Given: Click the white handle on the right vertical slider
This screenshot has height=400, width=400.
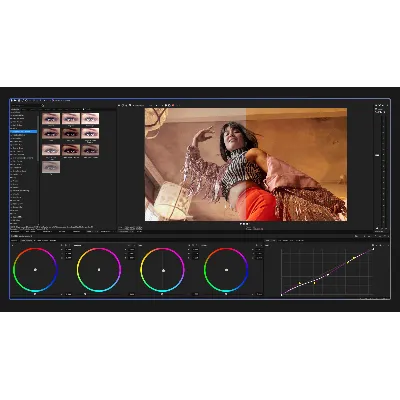Looking at the screenshot, I should click(x=377, y=155).
